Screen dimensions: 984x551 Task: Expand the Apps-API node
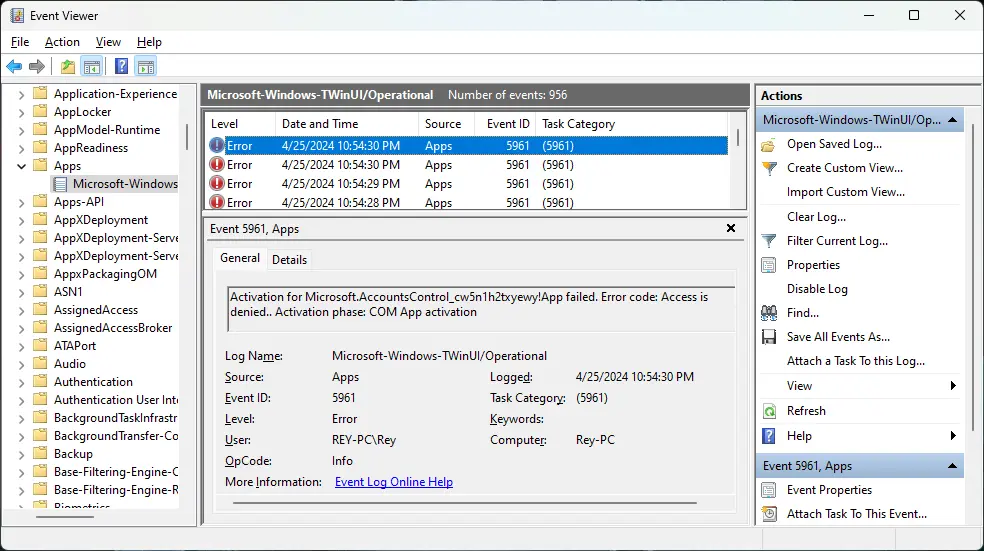pyautogui.click(x=21, y=203)
